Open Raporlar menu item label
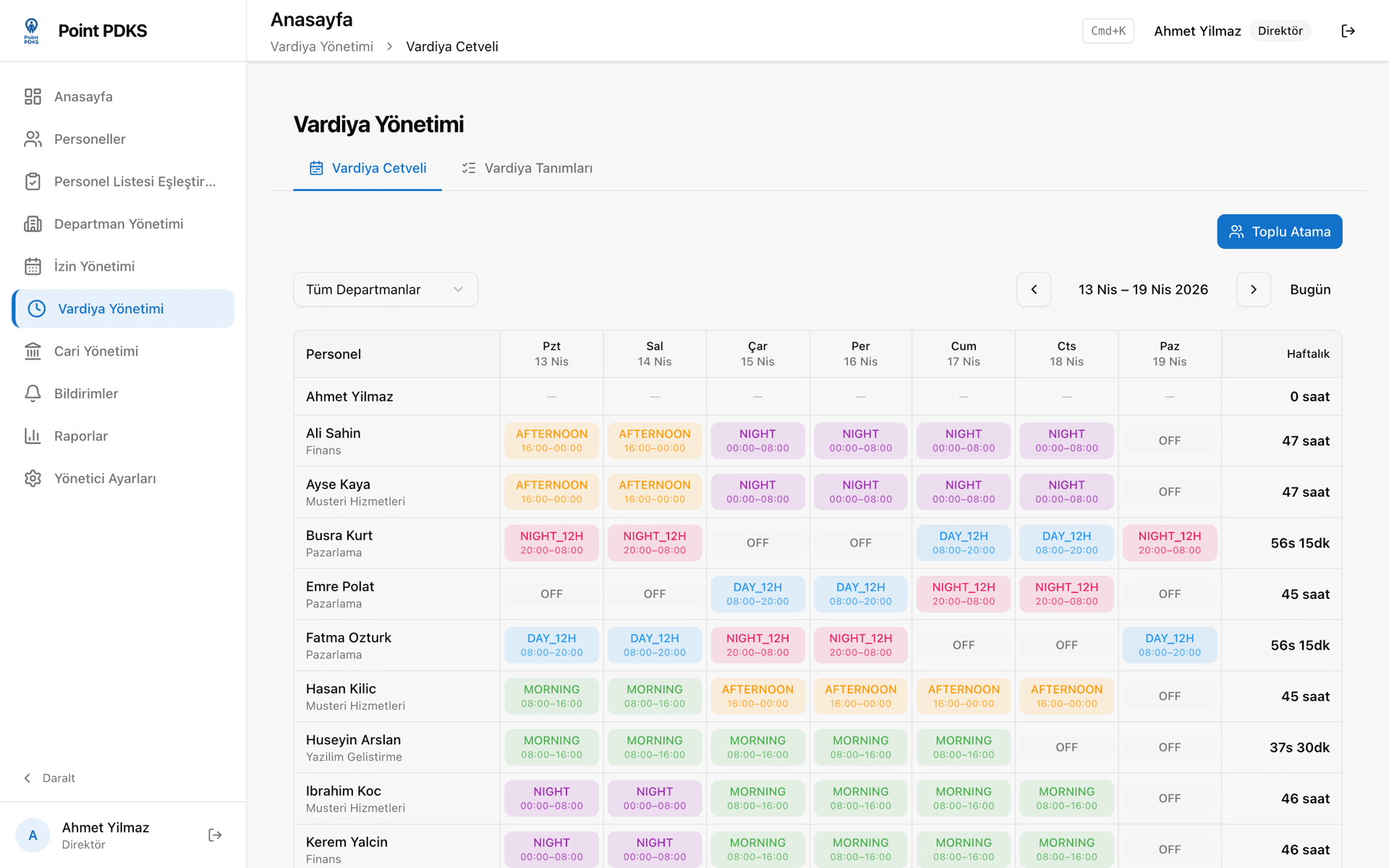 (81, 436)
